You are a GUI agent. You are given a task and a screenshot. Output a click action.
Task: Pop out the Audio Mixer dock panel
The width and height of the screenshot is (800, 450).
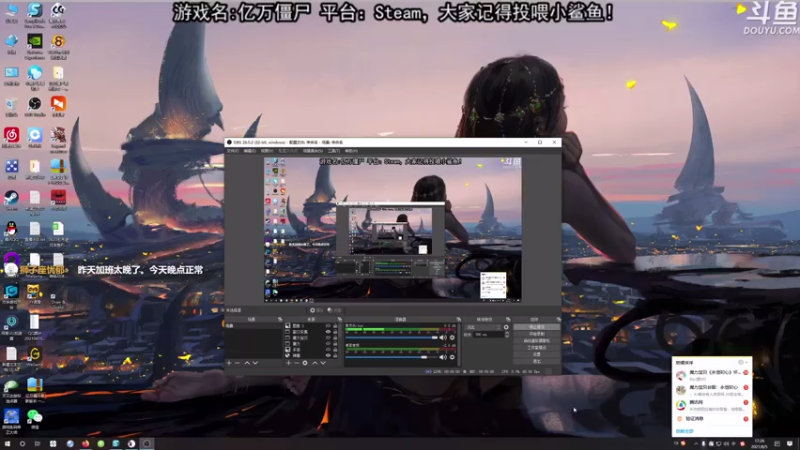(x=458, y=319)
